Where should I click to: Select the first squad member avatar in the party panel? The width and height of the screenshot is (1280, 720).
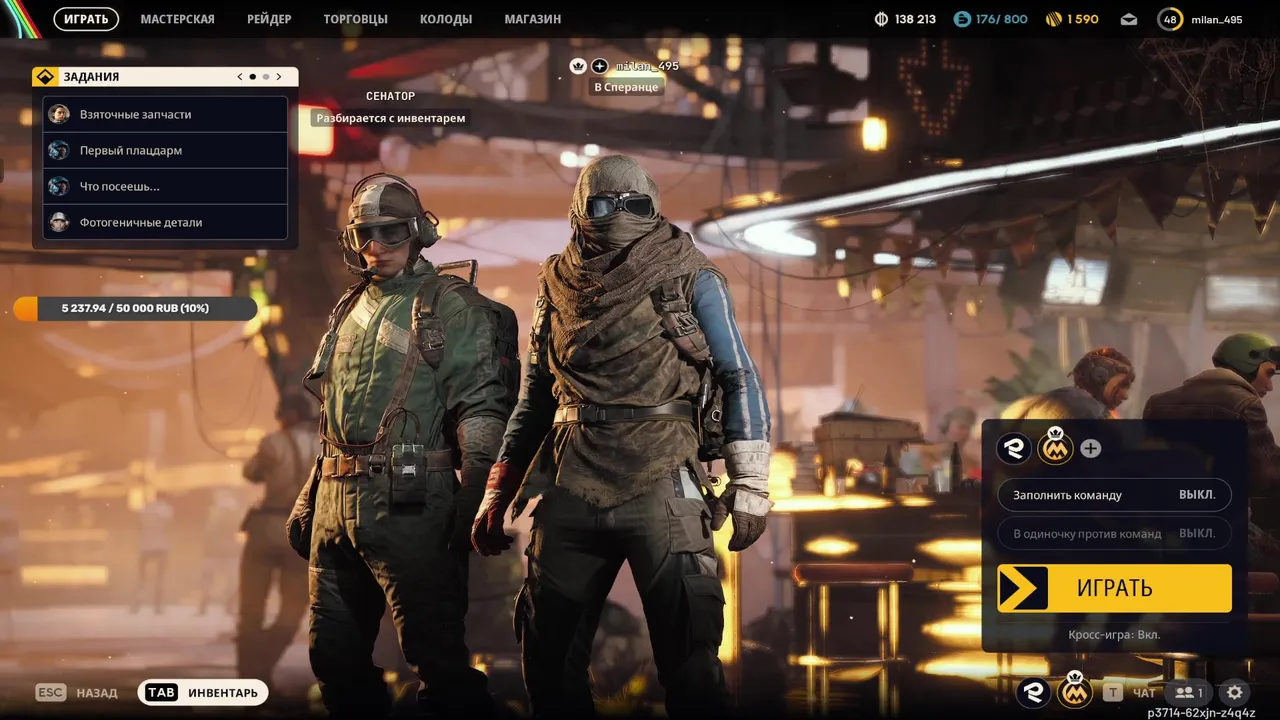(x=1014, y=448)
